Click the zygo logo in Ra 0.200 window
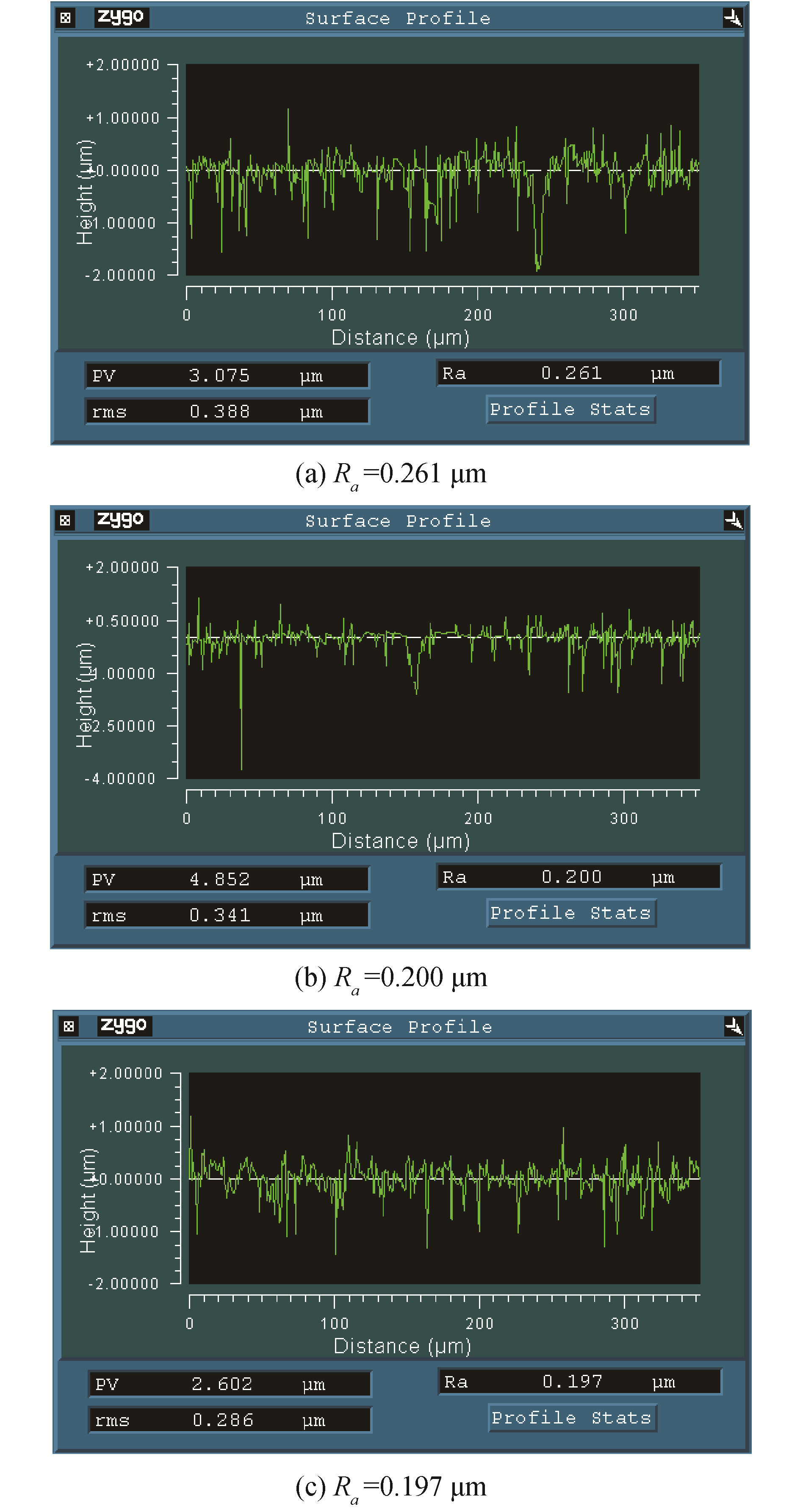This screenshot has width=800, height=1512. tap(121, 520)
